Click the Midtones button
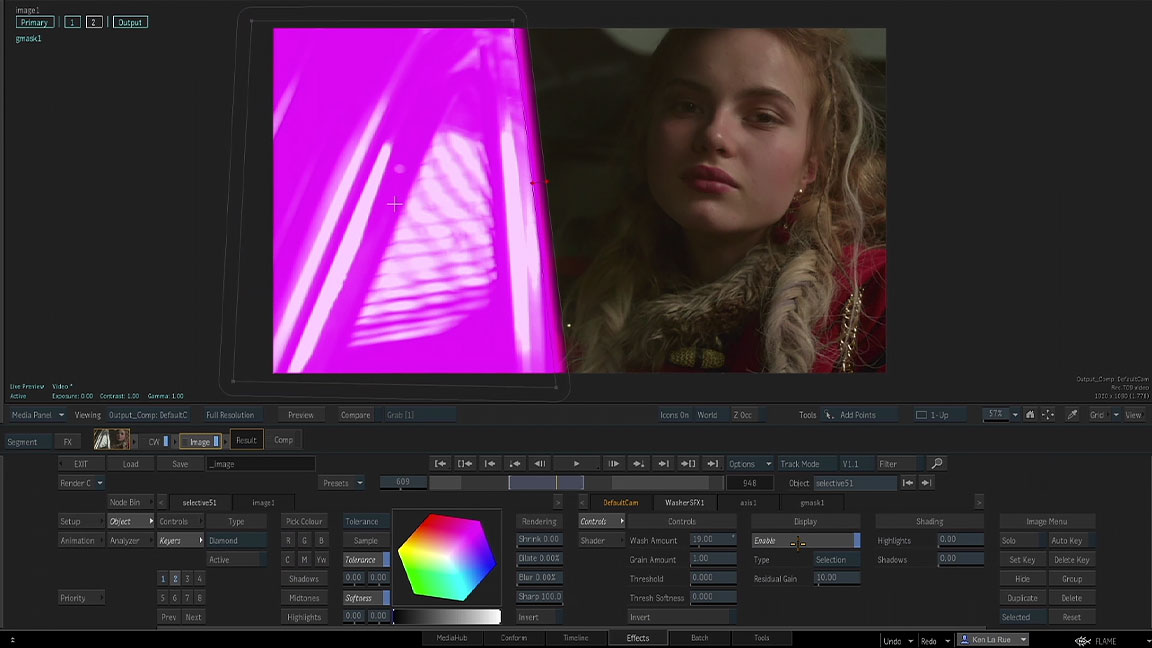The image size is (1152, 648). pos(304,598)
